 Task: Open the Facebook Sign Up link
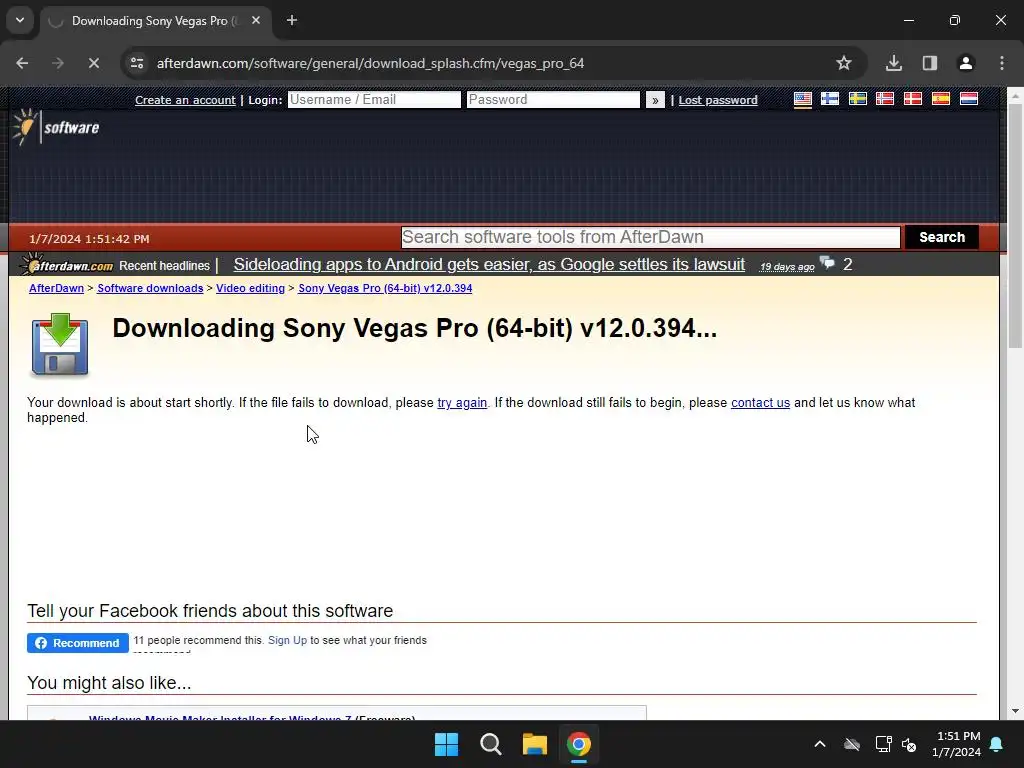pyautogui.click(x=287, y=640)
